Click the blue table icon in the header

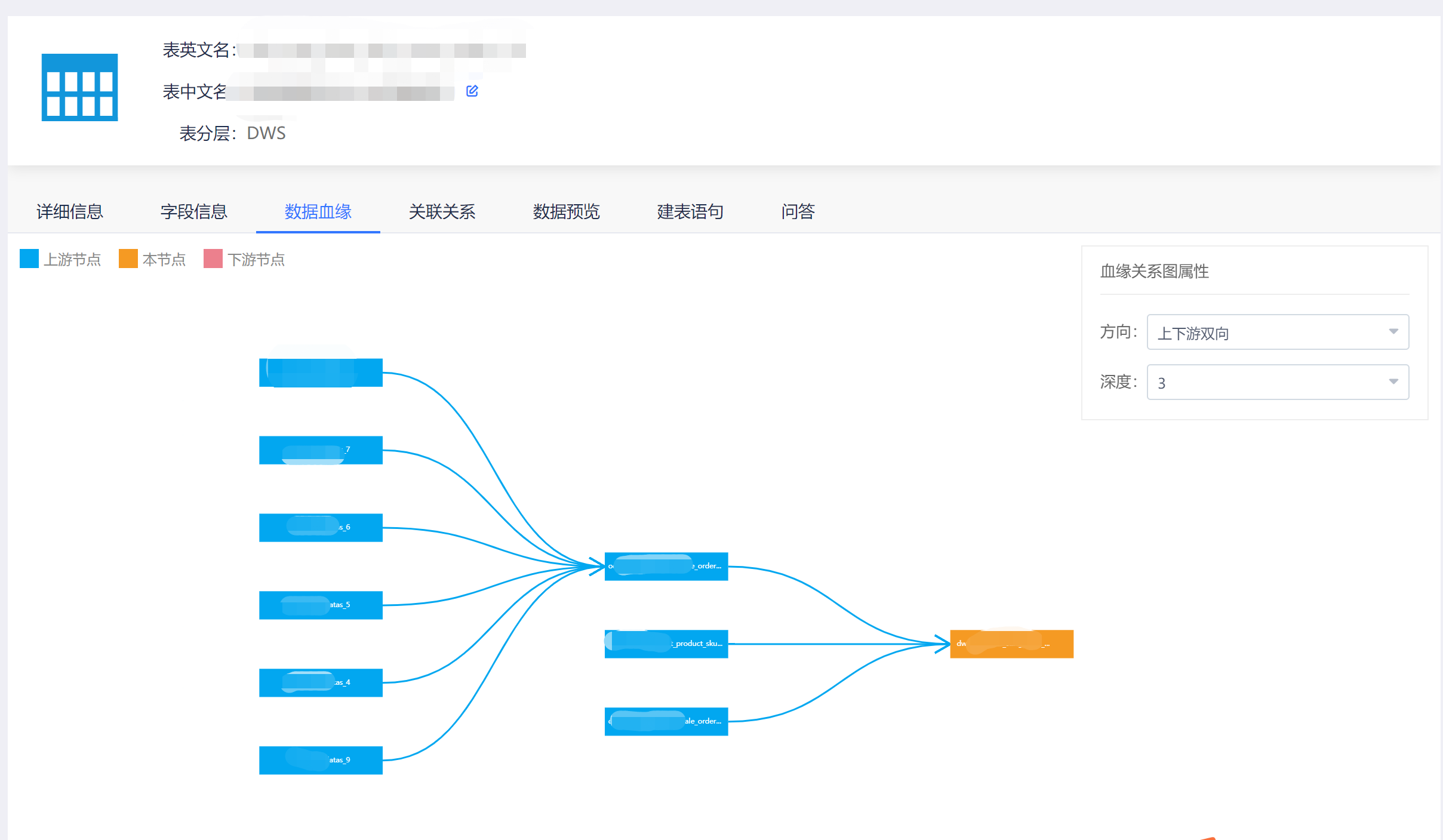click(79, 88)
